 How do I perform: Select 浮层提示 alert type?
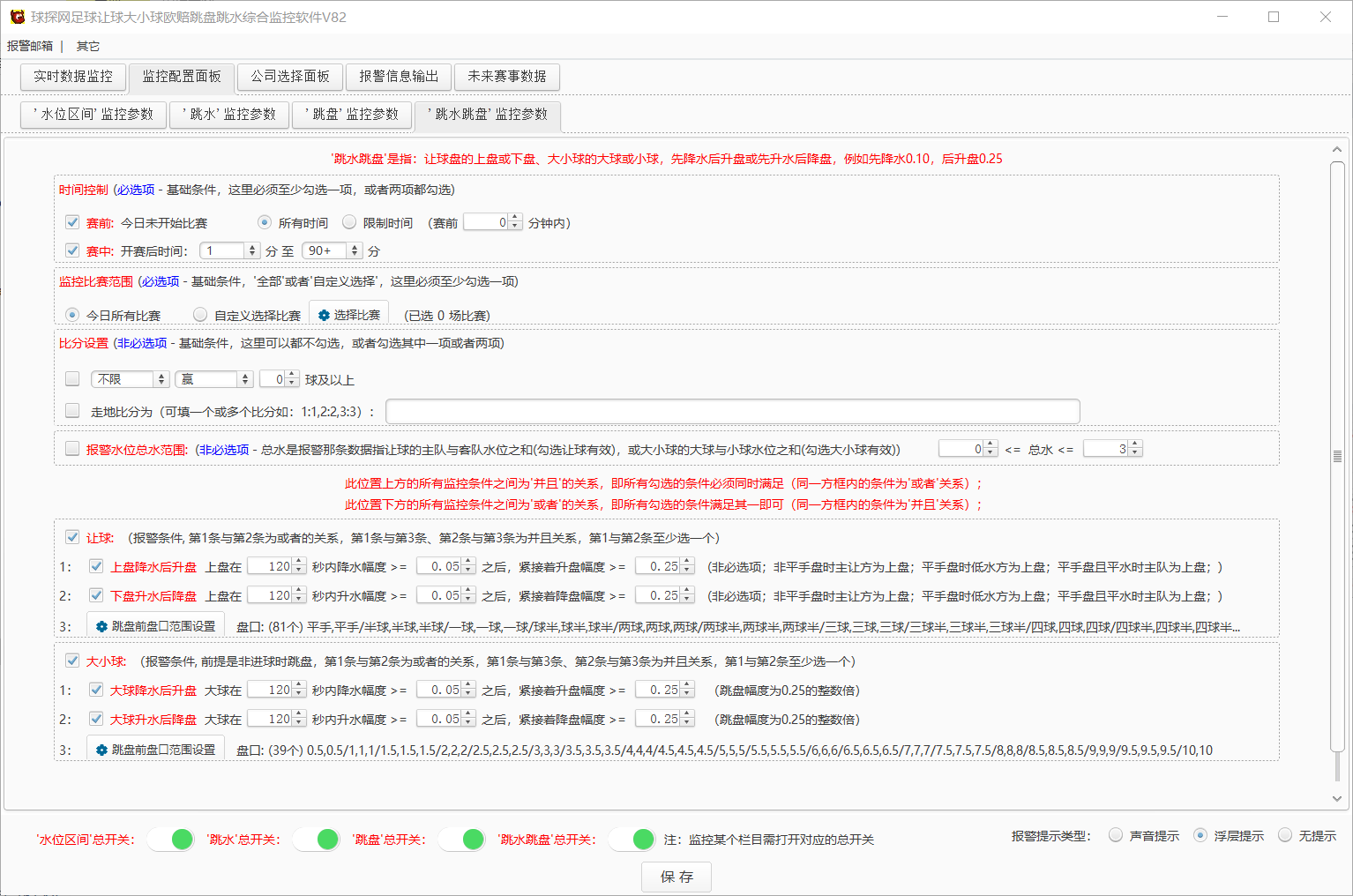coord(1200,835)
